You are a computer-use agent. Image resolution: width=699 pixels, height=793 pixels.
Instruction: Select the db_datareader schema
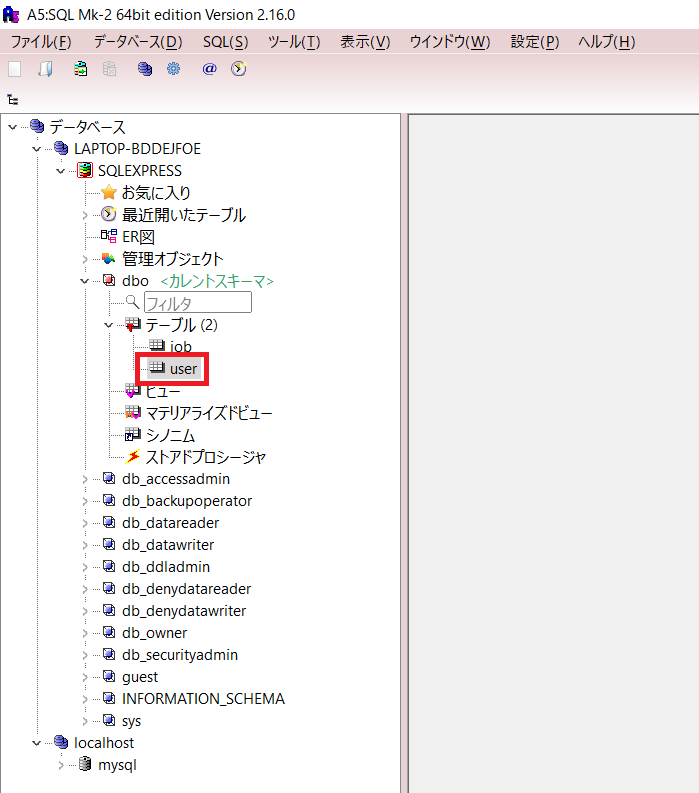click(170, 523)
